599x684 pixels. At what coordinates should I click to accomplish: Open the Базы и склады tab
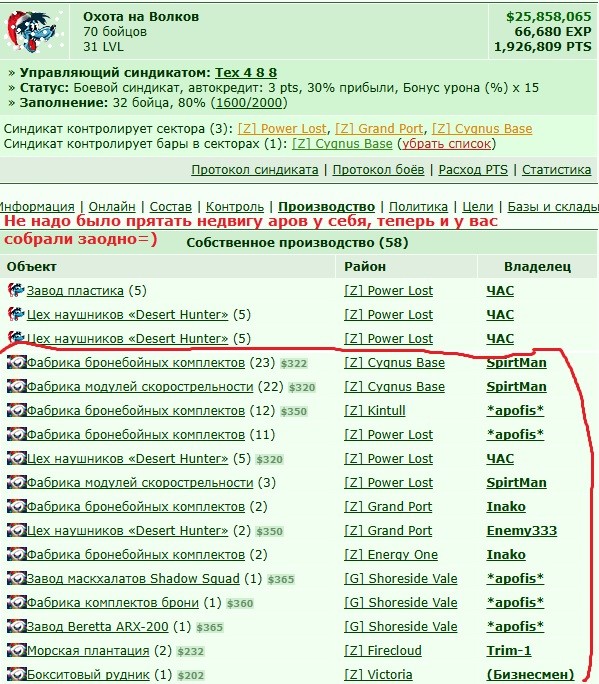pyautogui.click(x=553, y=206)
